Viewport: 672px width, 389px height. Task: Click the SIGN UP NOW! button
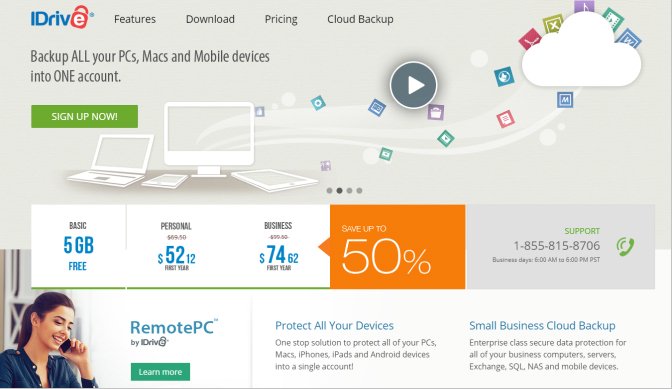tap(84, 117)
